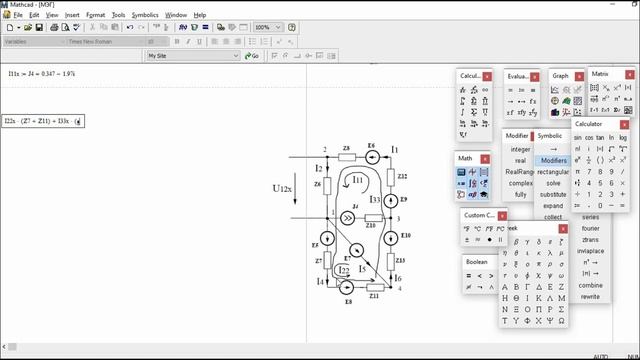
Task: Close the Graph palette
Action: pyautogui.click(x=579, y=76)
